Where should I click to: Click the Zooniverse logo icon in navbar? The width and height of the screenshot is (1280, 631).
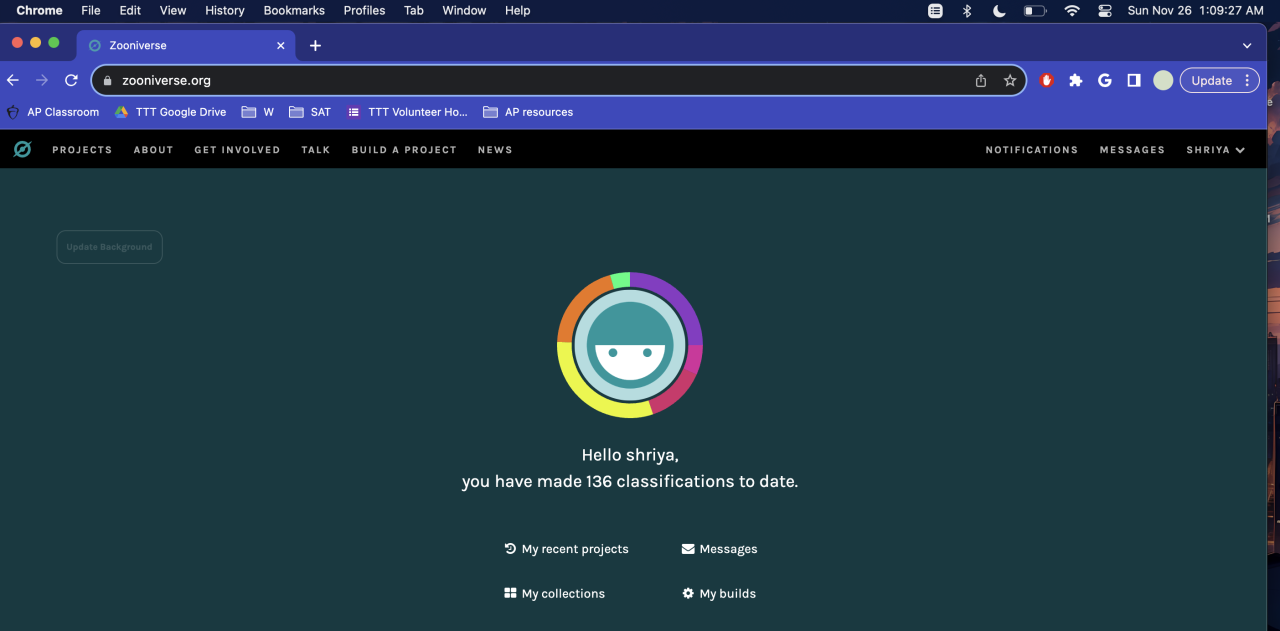click(22, 149)
